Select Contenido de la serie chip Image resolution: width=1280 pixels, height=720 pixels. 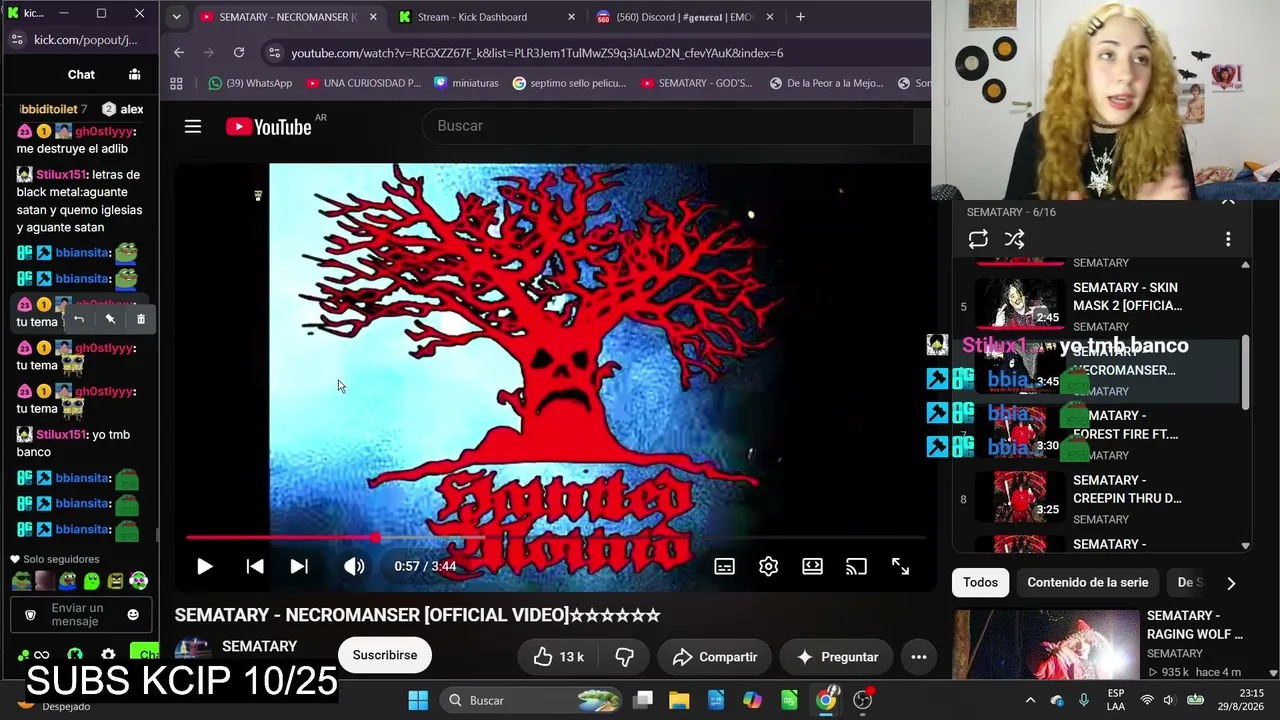pos(1088,582)
